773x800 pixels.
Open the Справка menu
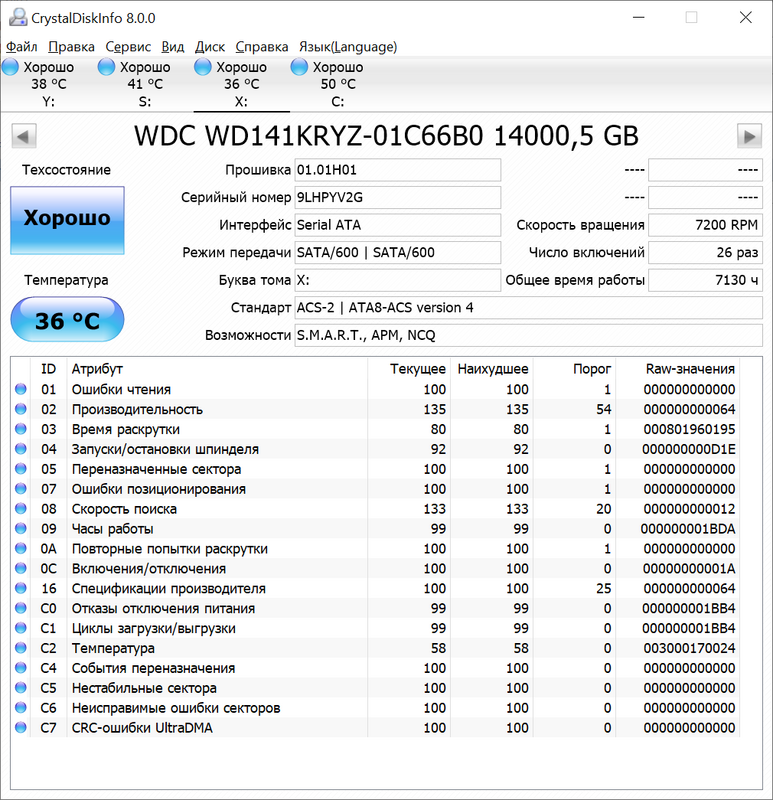pyautogui.click(x=262, y=47)
